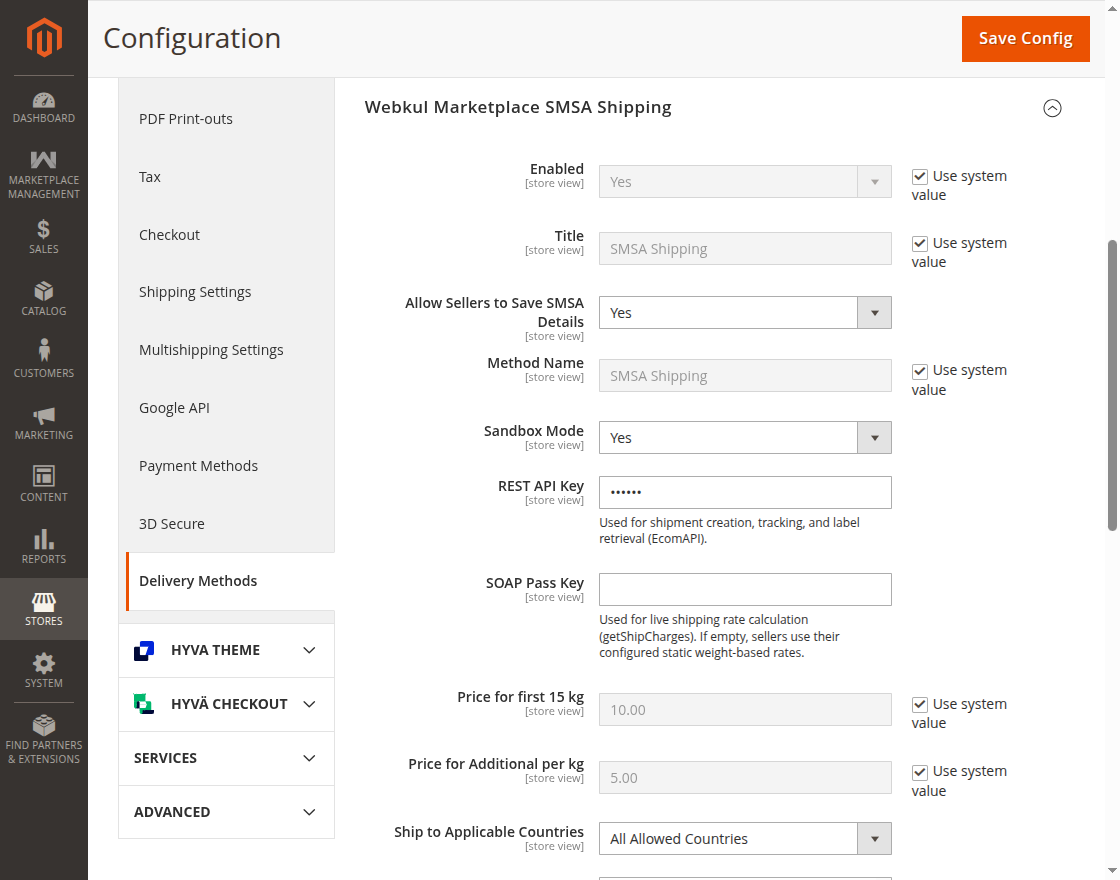The height and width of the screenshot is (880, 1120).
Task: Toggle Use system value for Price for Additional per kg
Action: click(x=920, y=772)
